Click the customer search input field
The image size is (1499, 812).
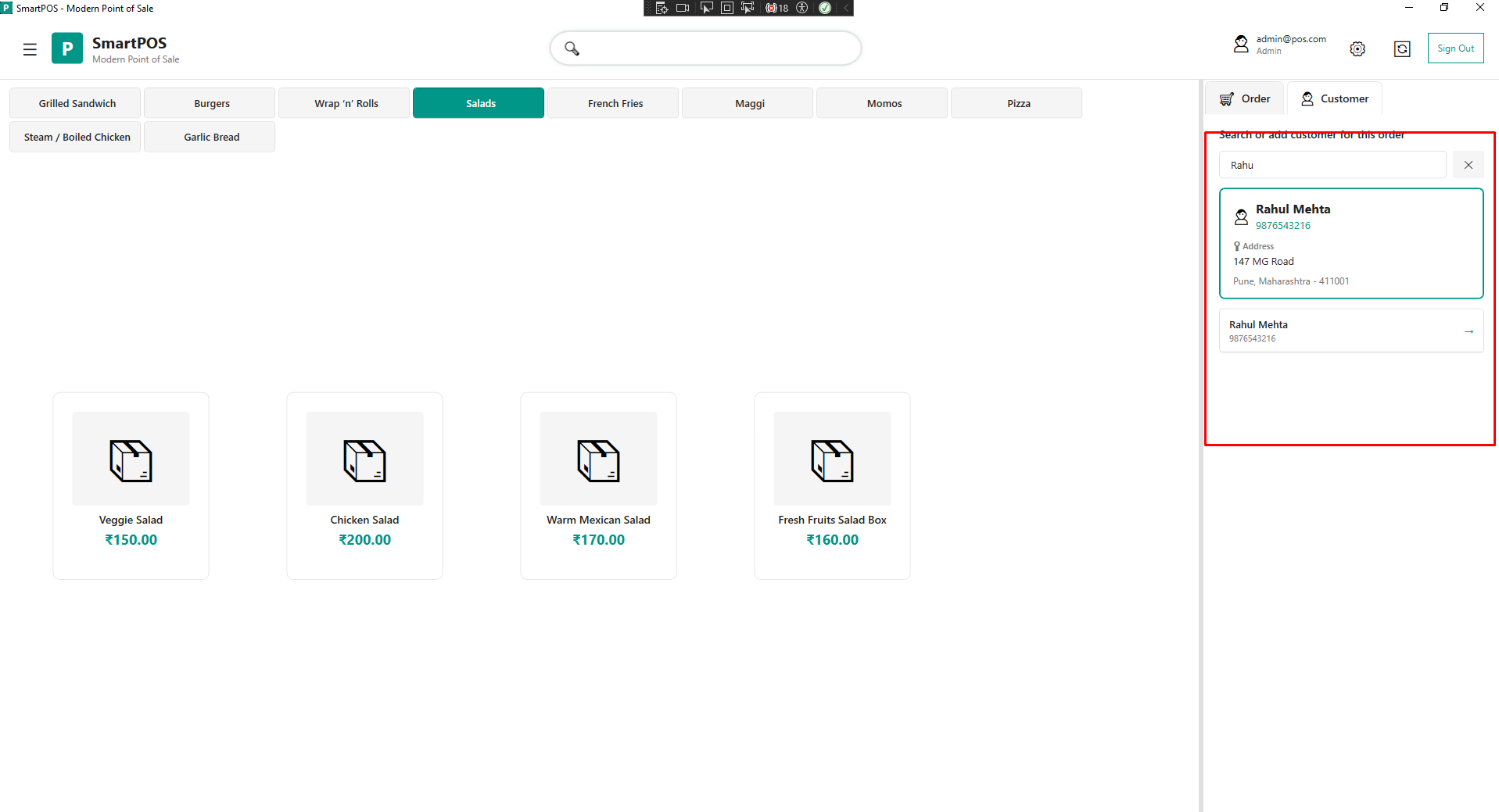click(x=1332, y=165)
